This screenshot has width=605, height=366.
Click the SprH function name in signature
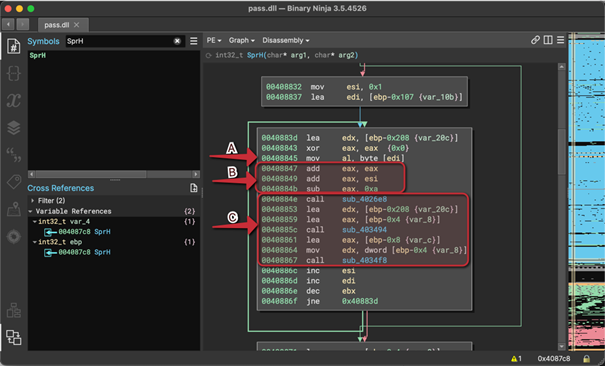point(255,56)
